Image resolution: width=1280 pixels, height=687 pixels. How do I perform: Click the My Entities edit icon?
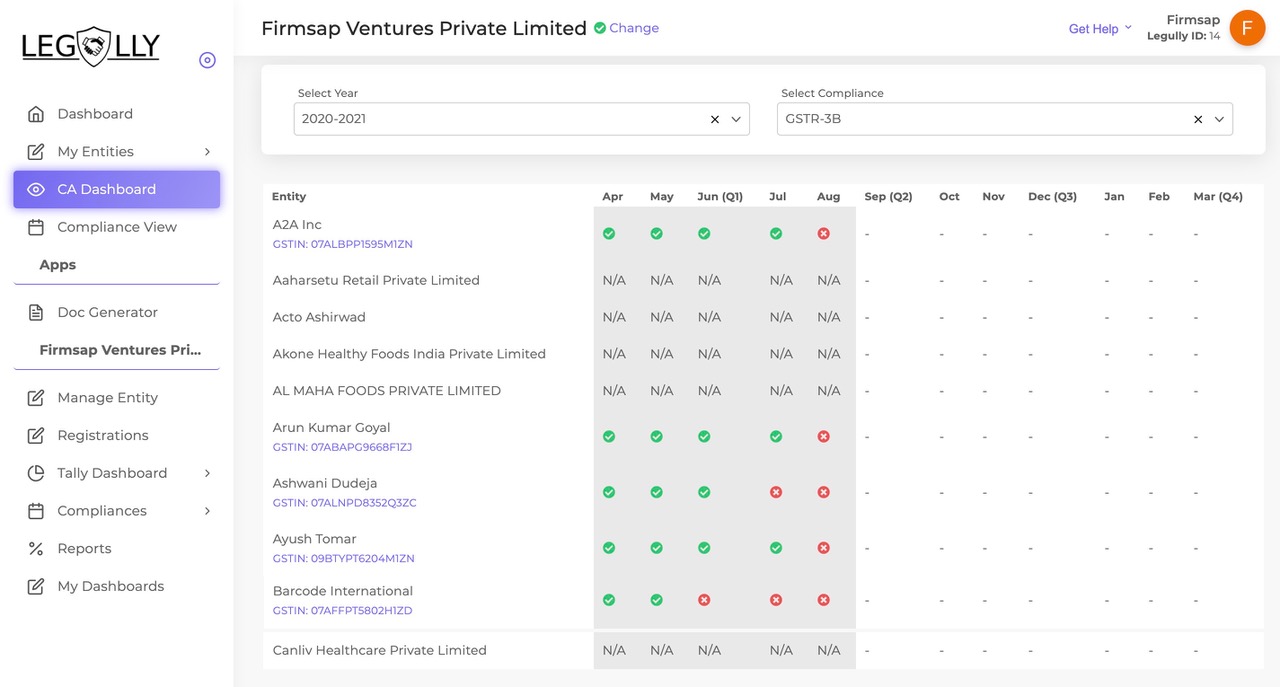pyautogui.click(x=36, y=152)
